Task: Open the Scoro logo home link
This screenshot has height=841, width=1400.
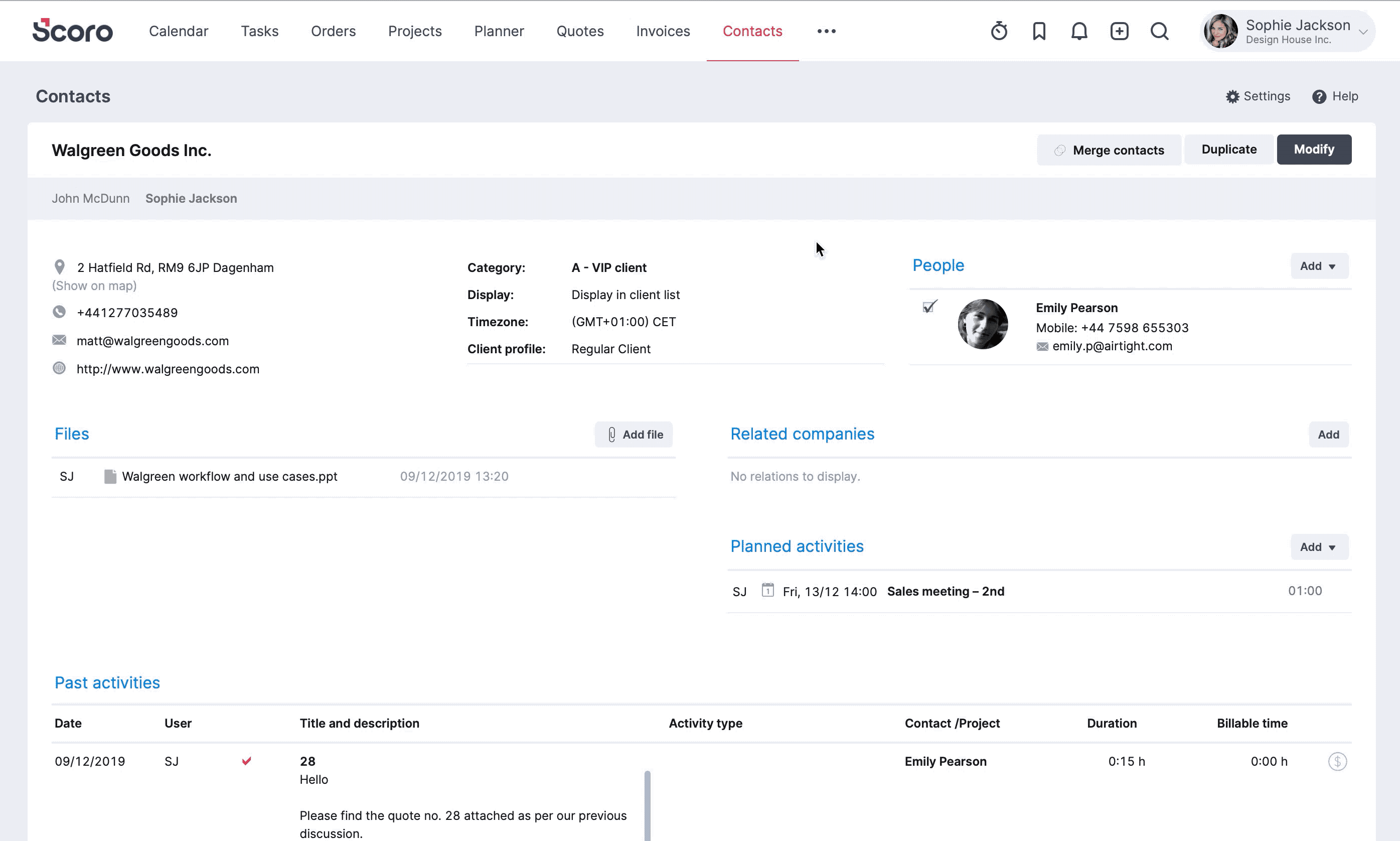Action: click(73, 31)
